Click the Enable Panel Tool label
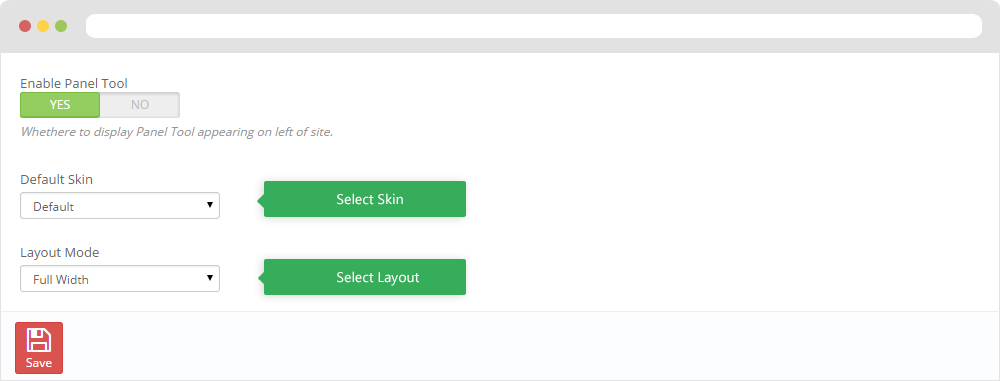Image resolution: width=1000 pixels, height=381 pixels. coord(74,83)
